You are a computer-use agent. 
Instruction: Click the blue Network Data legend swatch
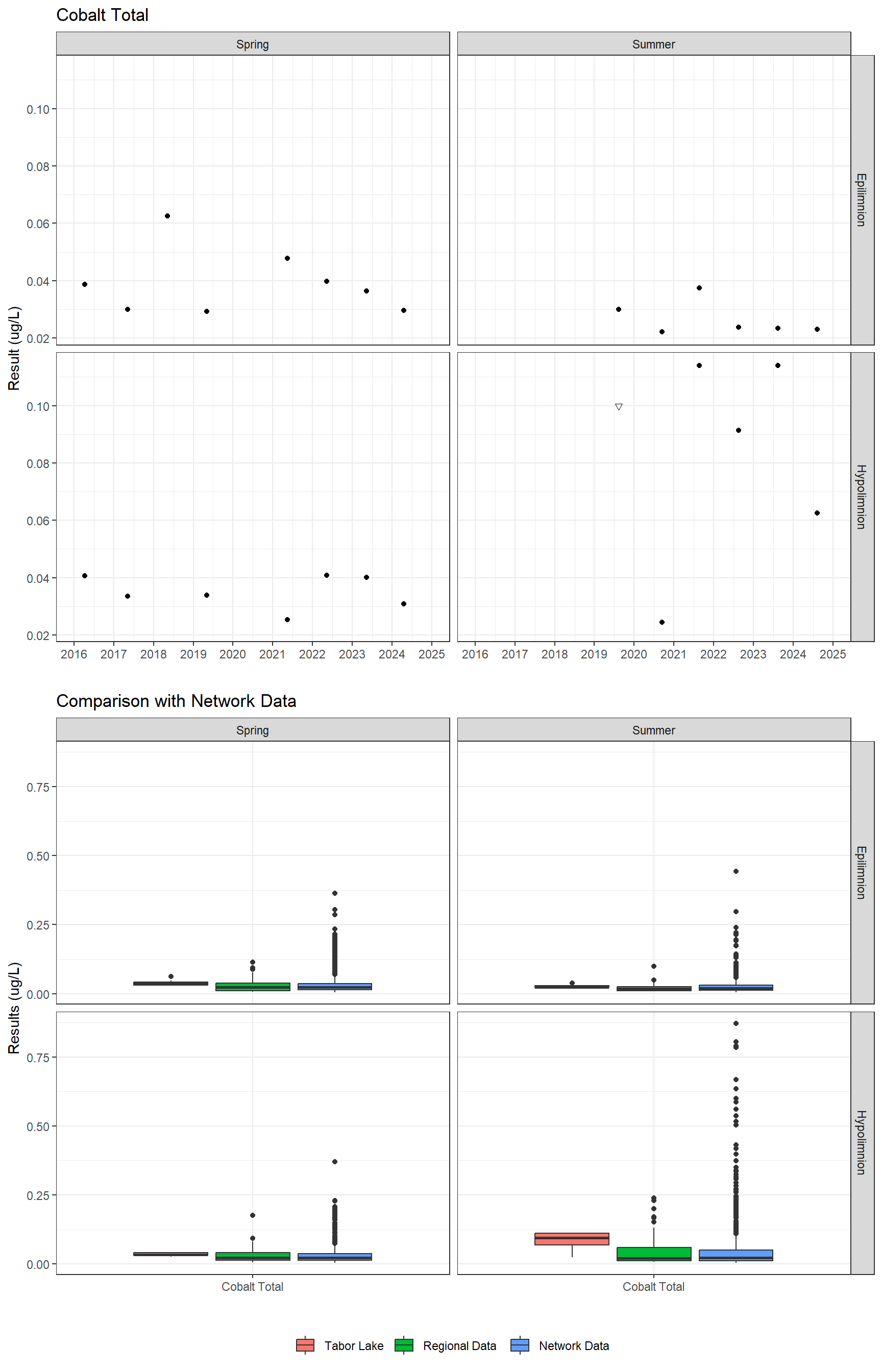pyautogui.click(x=520, y=1345)
